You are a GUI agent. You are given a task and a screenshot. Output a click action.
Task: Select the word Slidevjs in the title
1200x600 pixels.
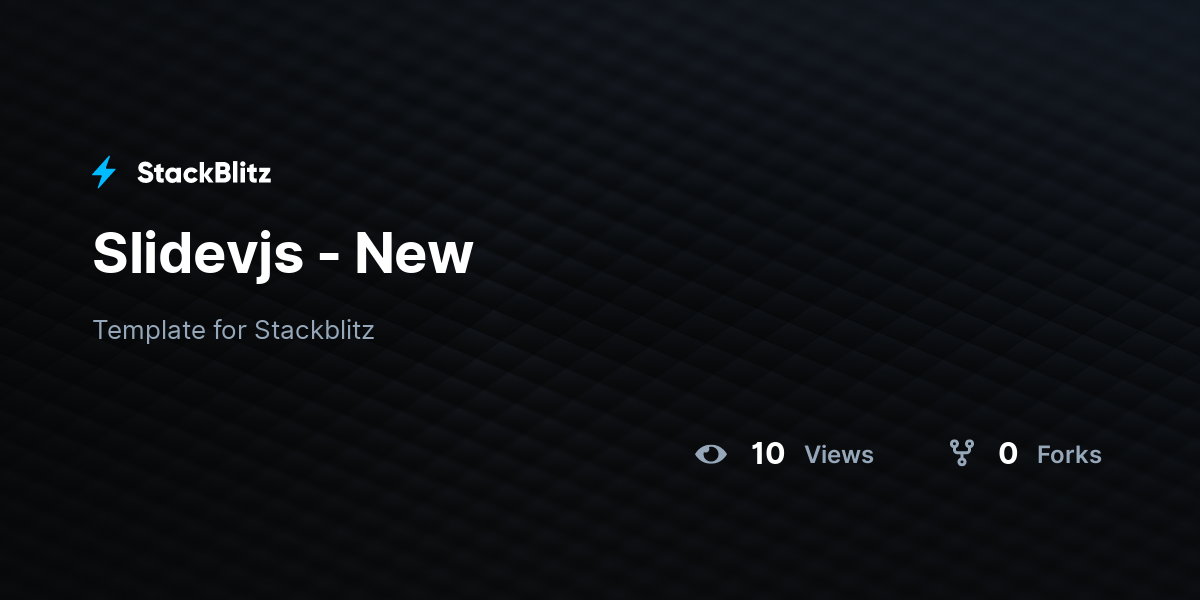click(x=198, y=255)
